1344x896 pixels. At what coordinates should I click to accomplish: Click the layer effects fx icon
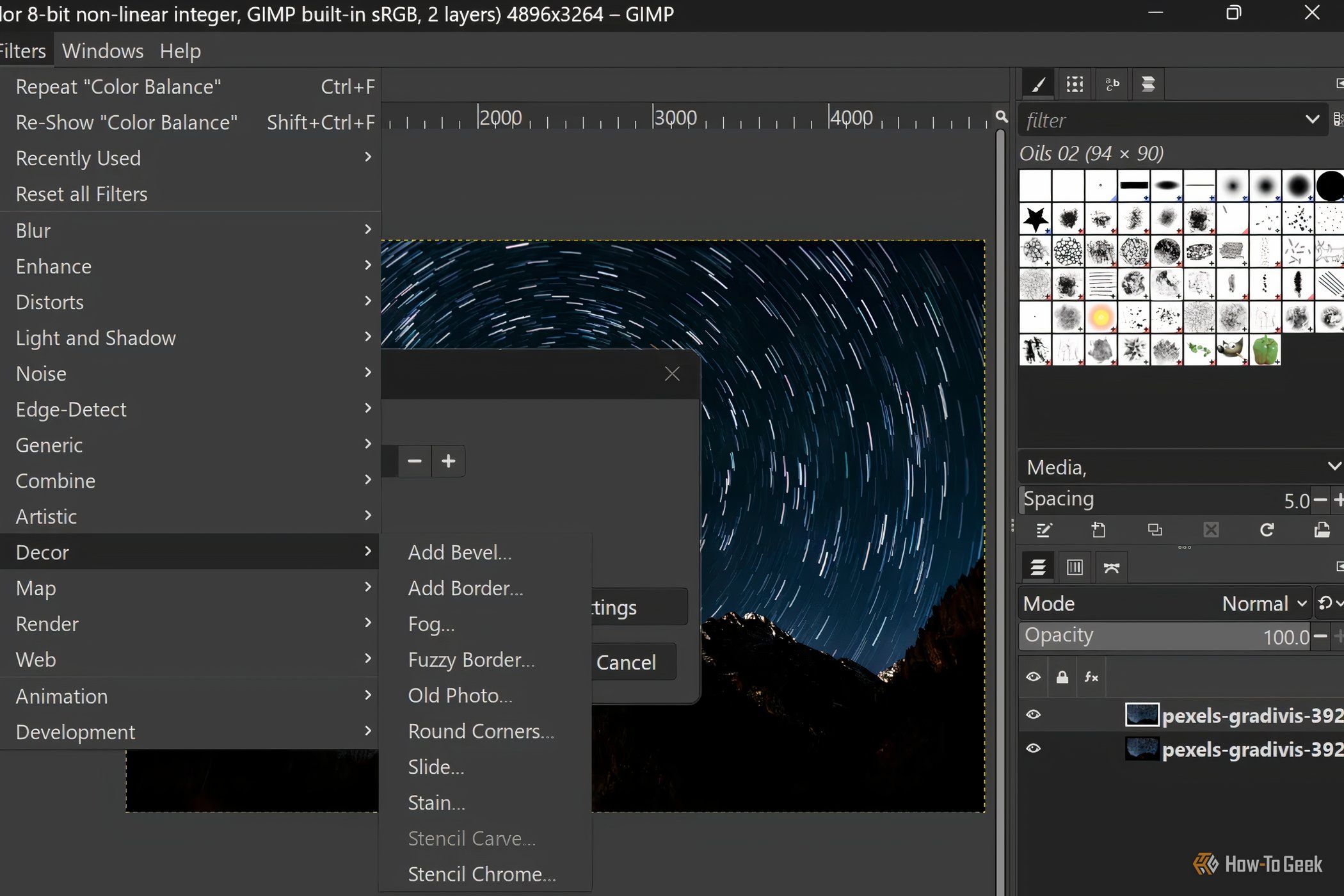click(x=1091, y=677)
